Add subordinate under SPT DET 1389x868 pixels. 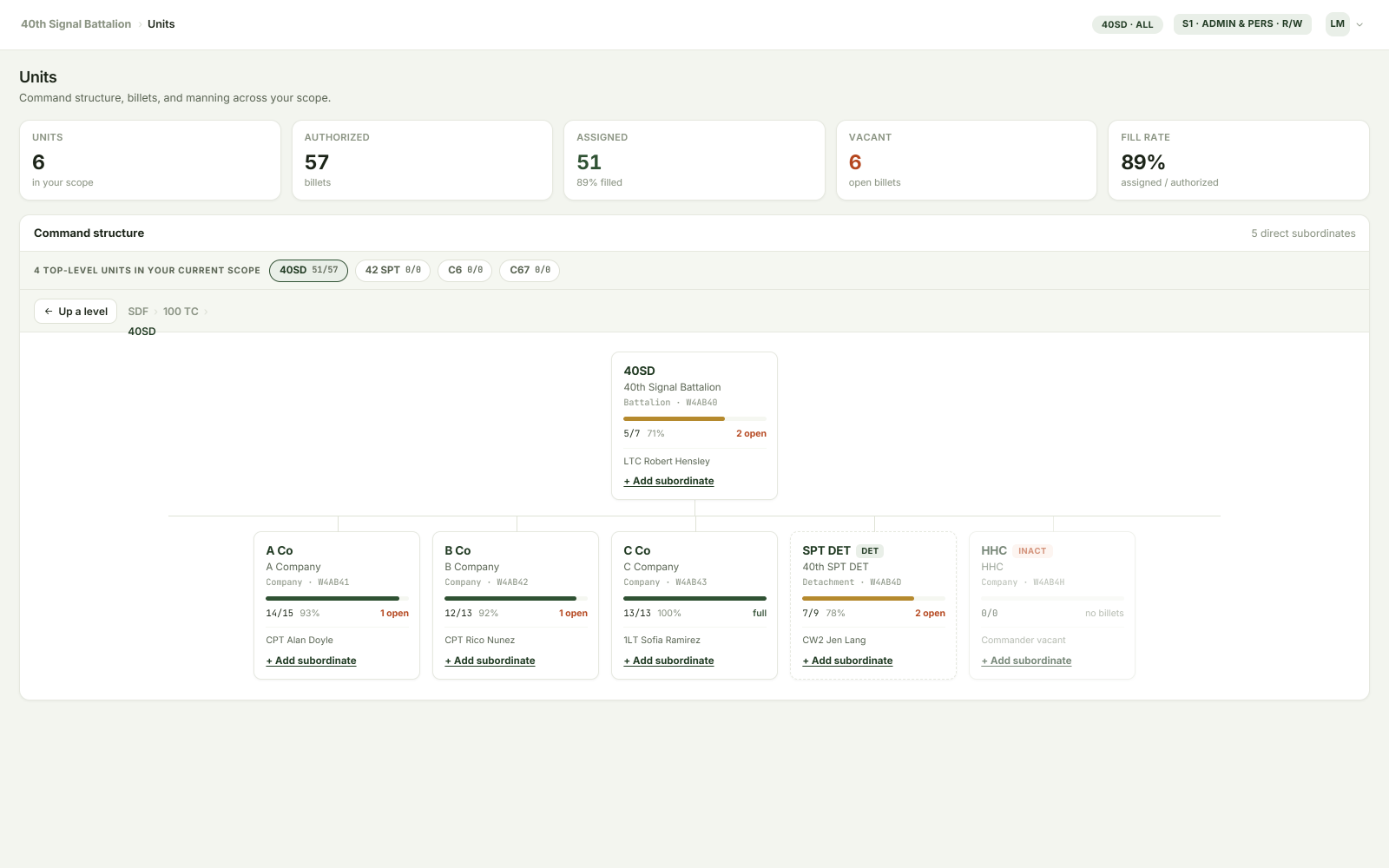coord(847,661)
